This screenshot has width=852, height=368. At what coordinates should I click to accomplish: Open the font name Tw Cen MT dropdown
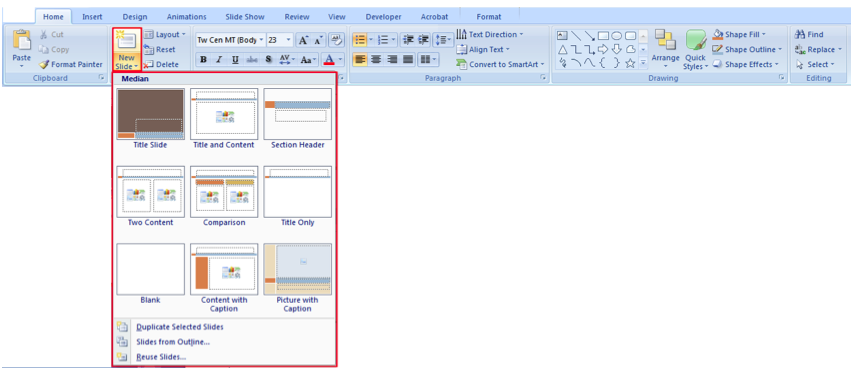[262, 40]
